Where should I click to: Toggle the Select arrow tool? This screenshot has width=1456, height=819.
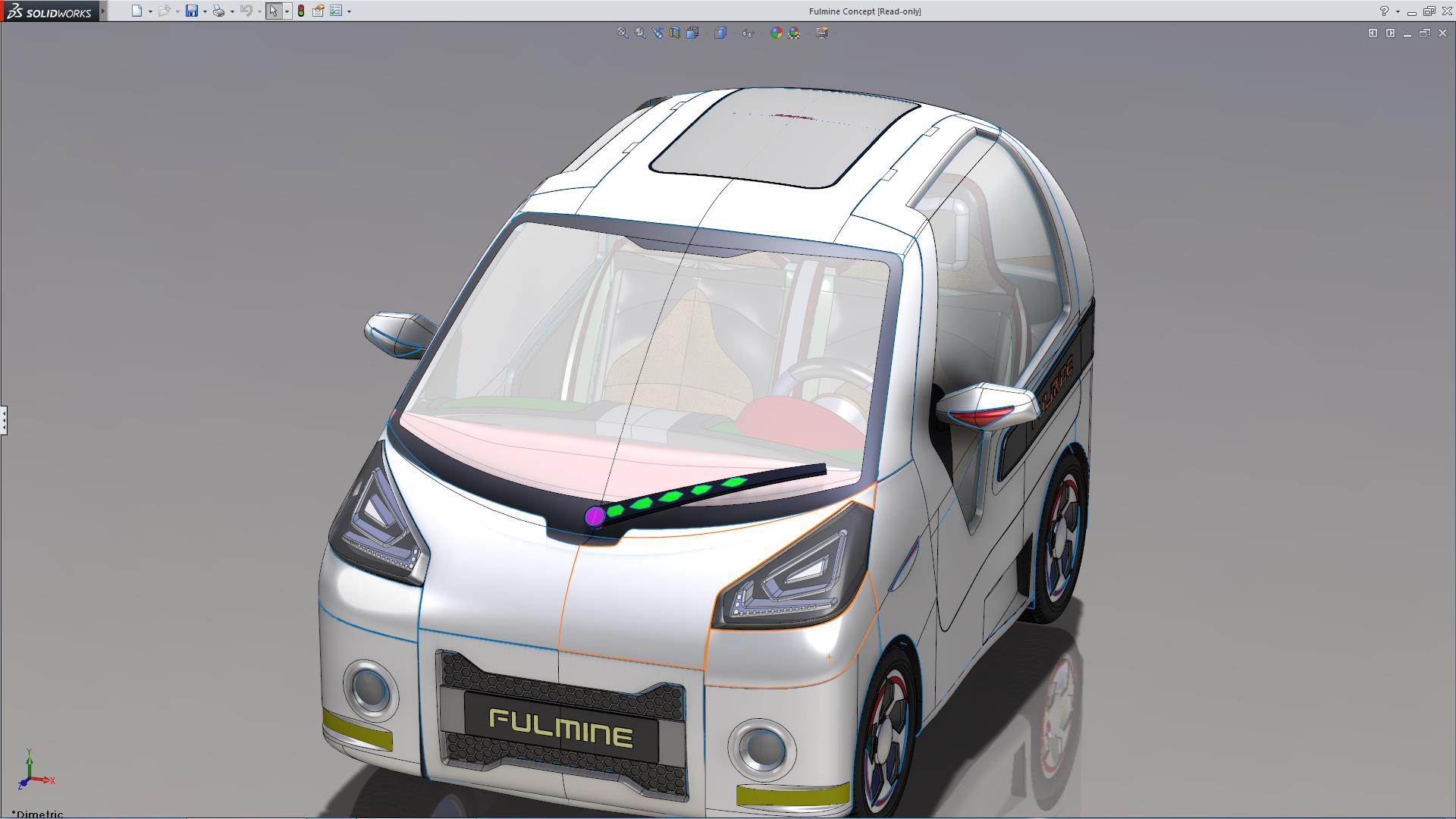[x=273, y=11]
